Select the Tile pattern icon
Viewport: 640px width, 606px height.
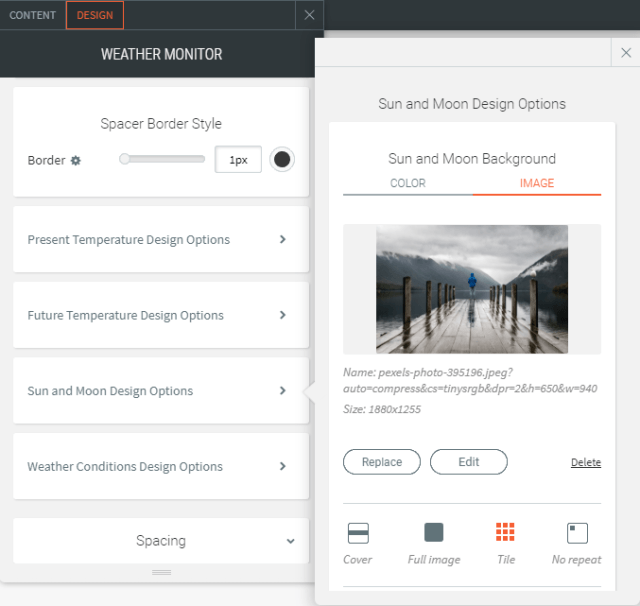(x=506, y=533)
